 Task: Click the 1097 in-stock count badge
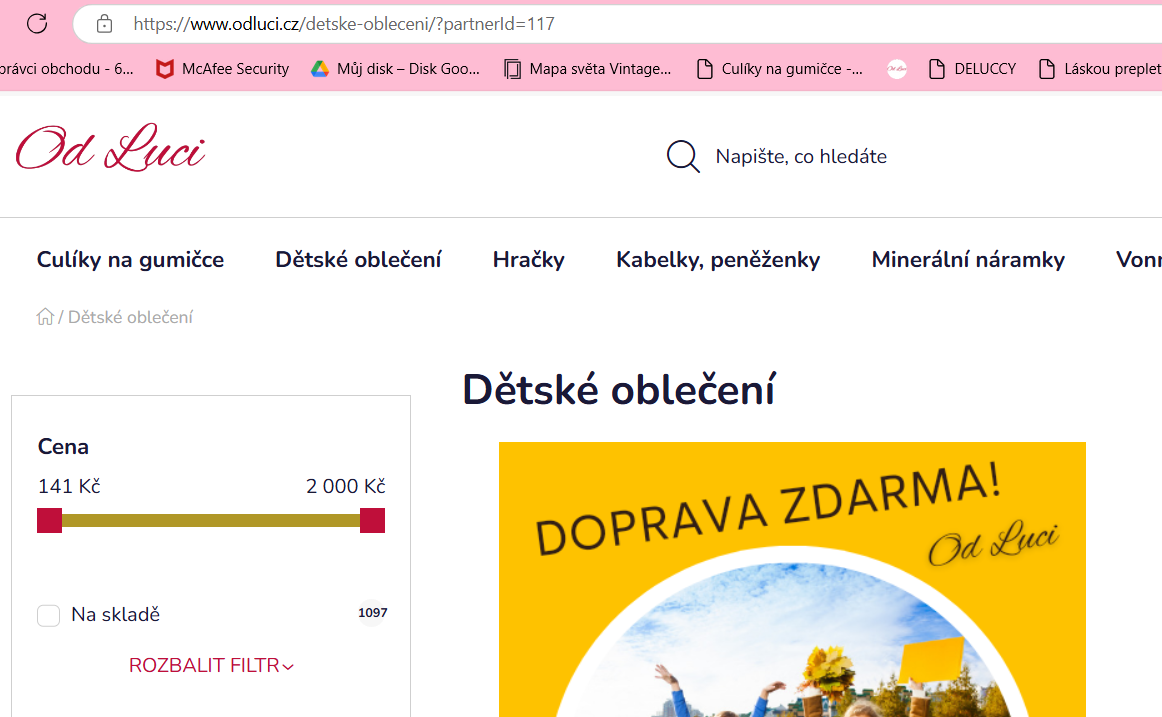tap(373, 613)
